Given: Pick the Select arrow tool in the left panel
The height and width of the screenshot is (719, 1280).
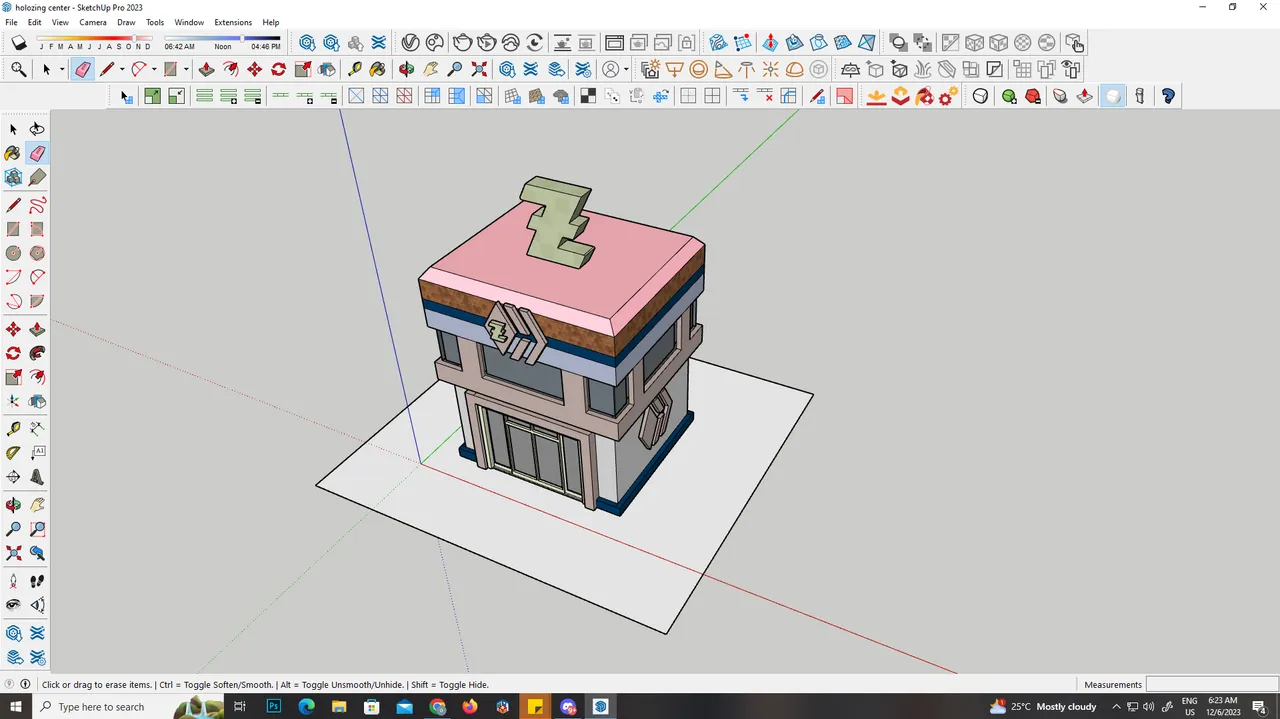Looking at the screenshot, I should click(13, 129).
